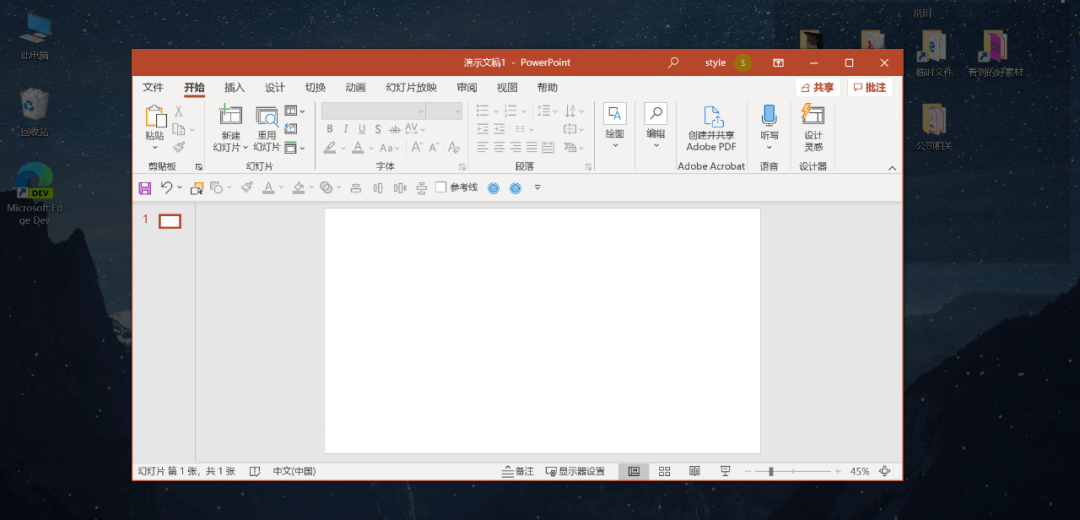Open the 重用幻灯片 reuse slides pane
1080x520 pixels.
click(267, 129)
